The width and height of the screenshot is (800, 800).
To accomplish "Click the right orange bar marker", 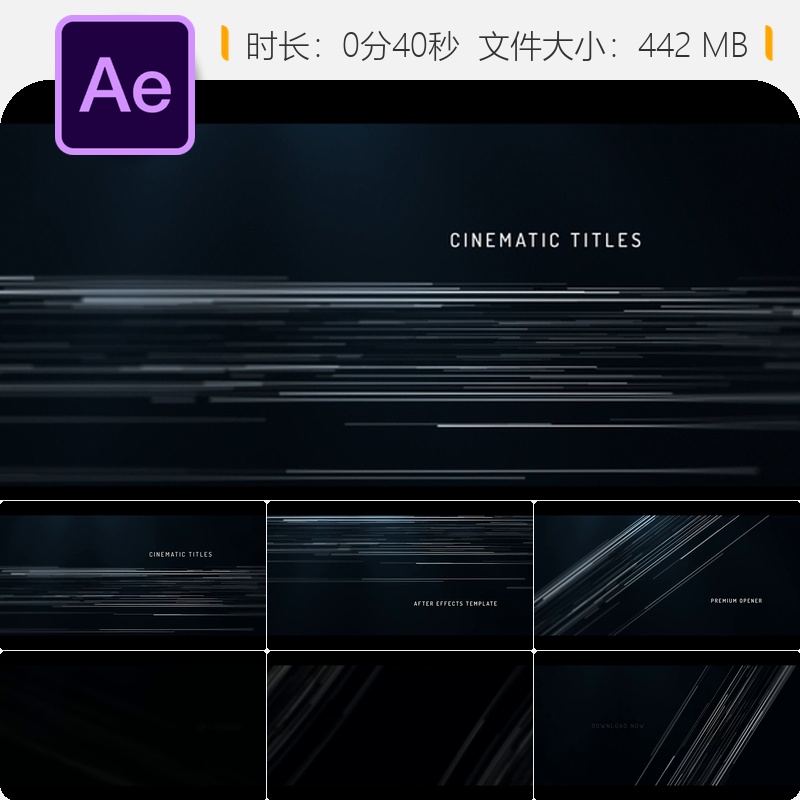I will coord(769,43).
